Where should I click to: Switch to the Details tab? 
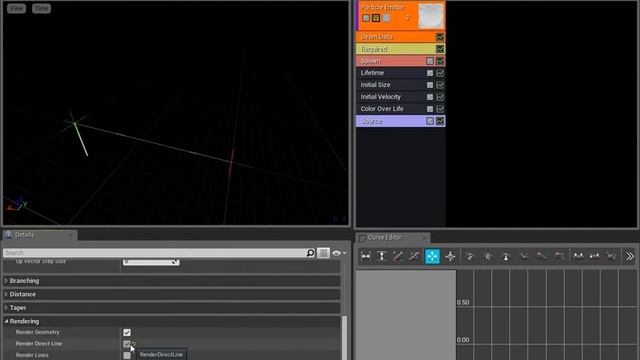coord(40,235)
